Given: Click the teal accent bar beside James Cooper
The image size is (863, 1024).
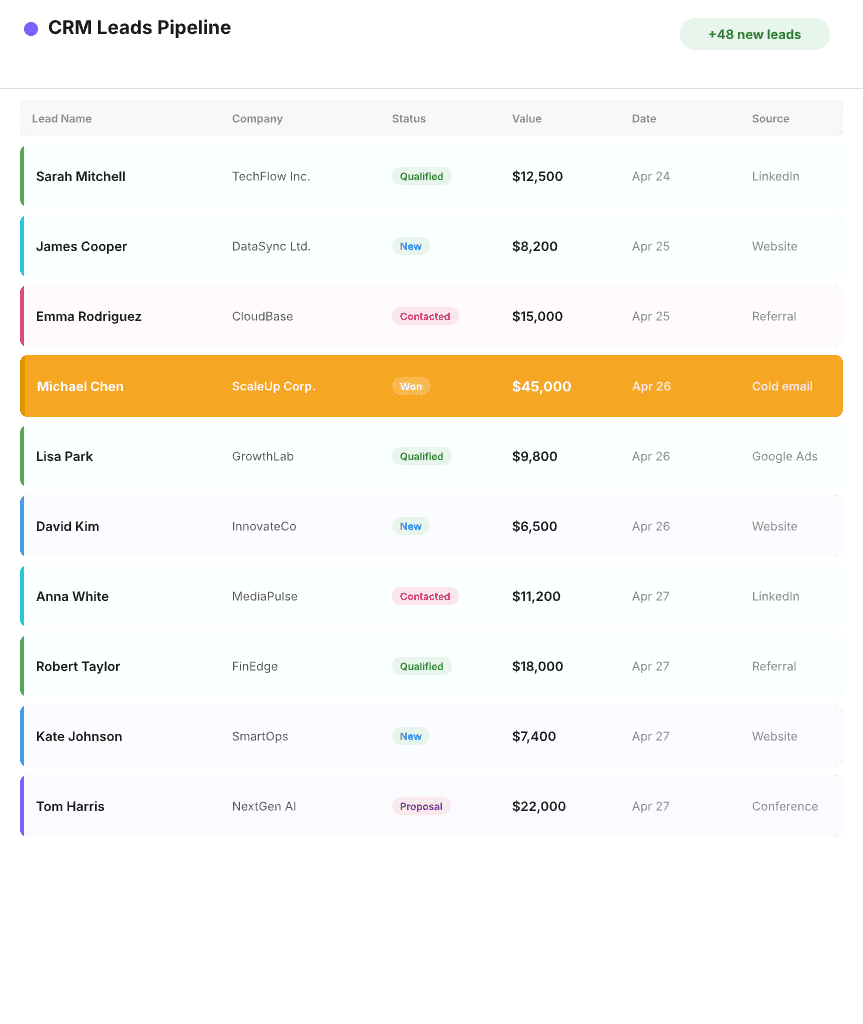Looking at the screenshot, I should pos(23,246).
